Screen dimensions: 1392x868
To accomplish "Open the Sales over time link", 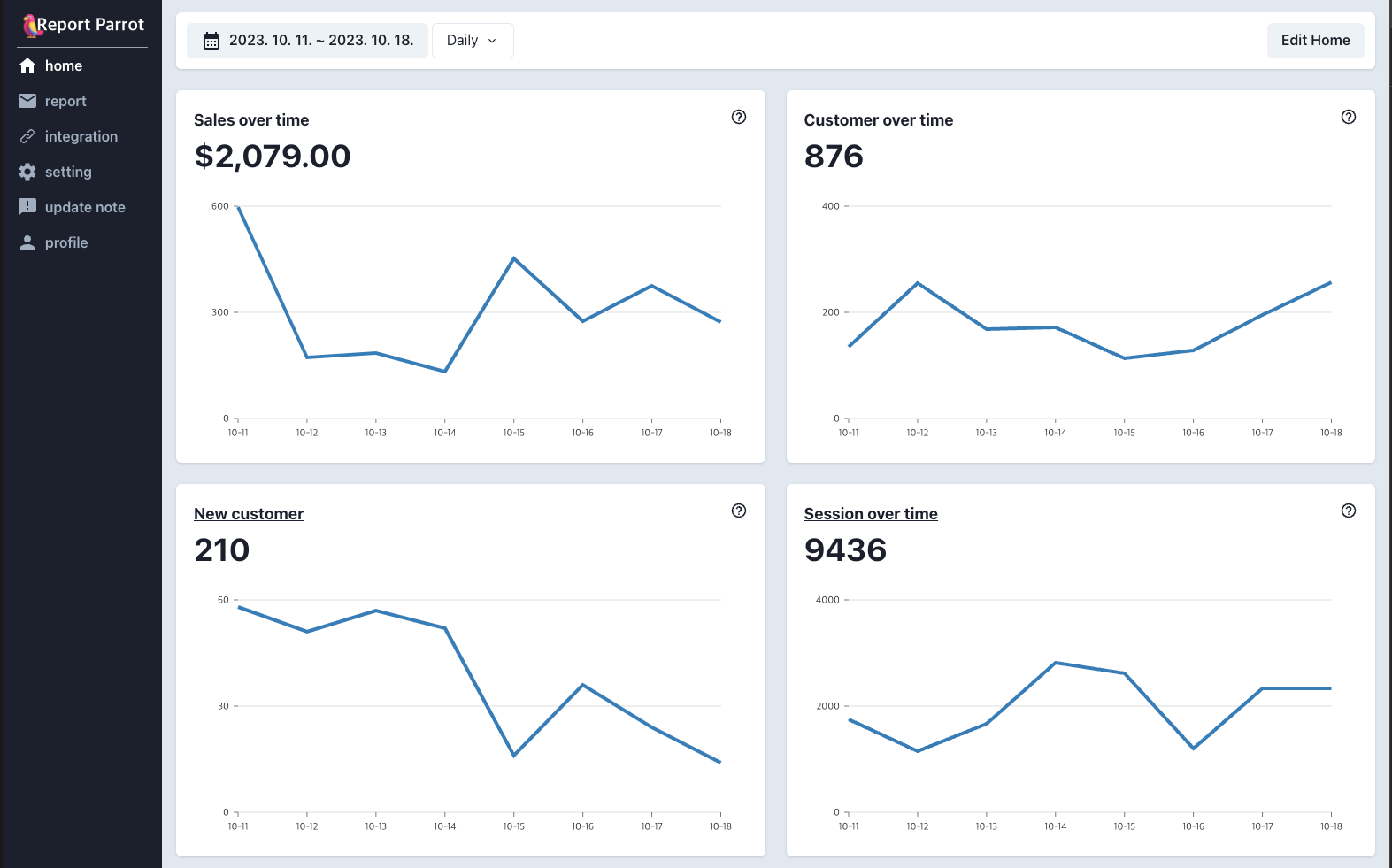I will pyautogui.click(x=251, y=120).
